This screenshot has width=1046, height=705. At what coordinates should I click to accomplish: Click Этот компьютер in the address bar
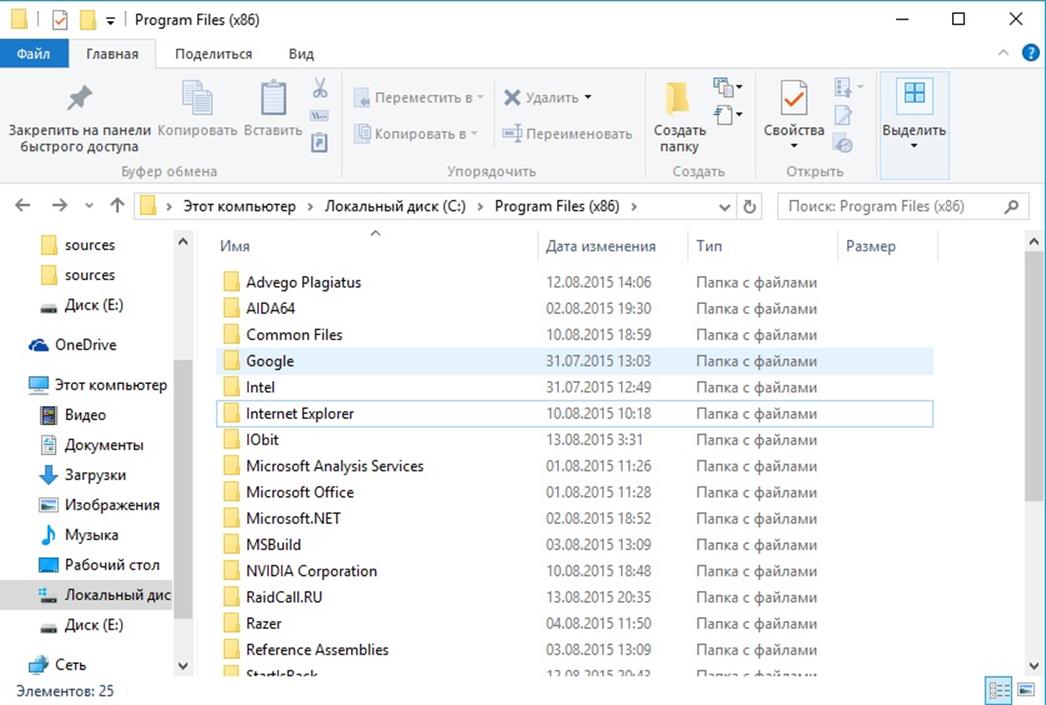pos(239,207)
